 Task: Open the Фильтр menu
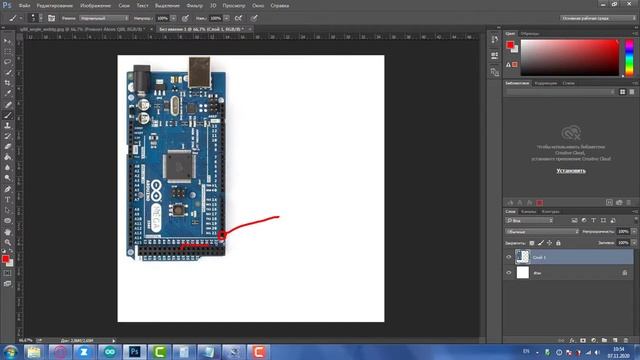click(195, 6)
